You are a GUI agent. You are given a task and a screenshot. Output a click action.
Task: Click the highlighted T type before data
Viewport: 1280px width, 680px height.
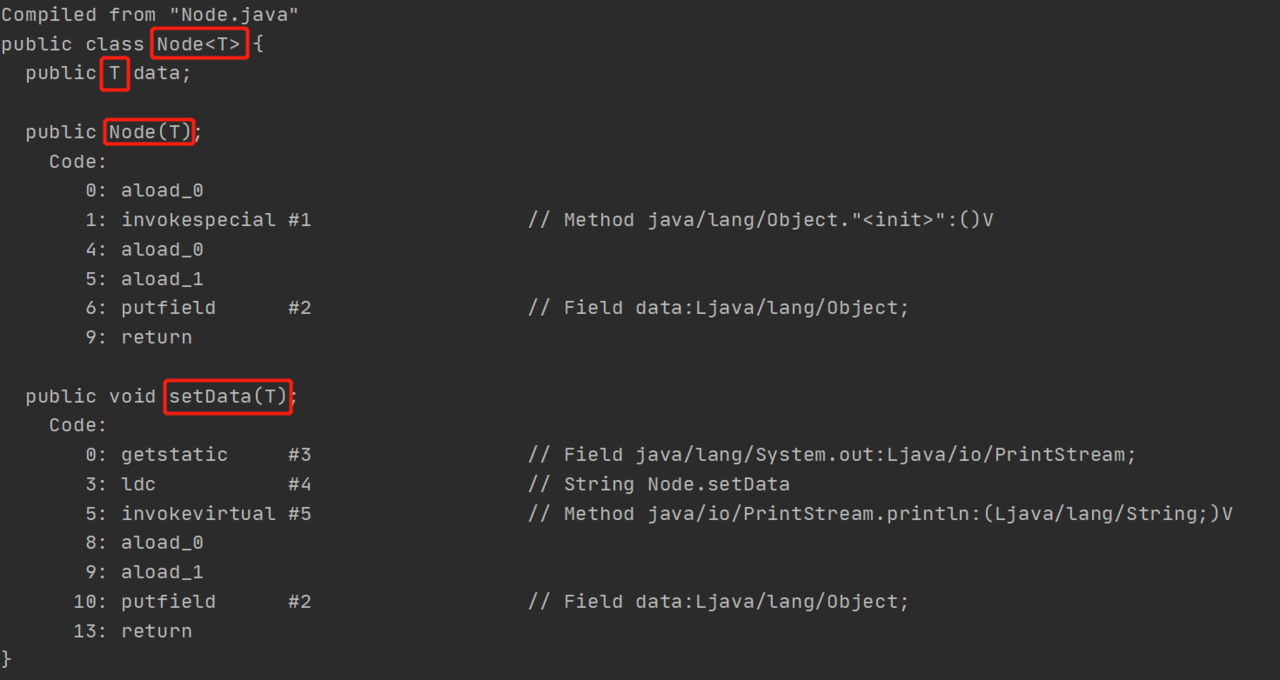(115, 74)
